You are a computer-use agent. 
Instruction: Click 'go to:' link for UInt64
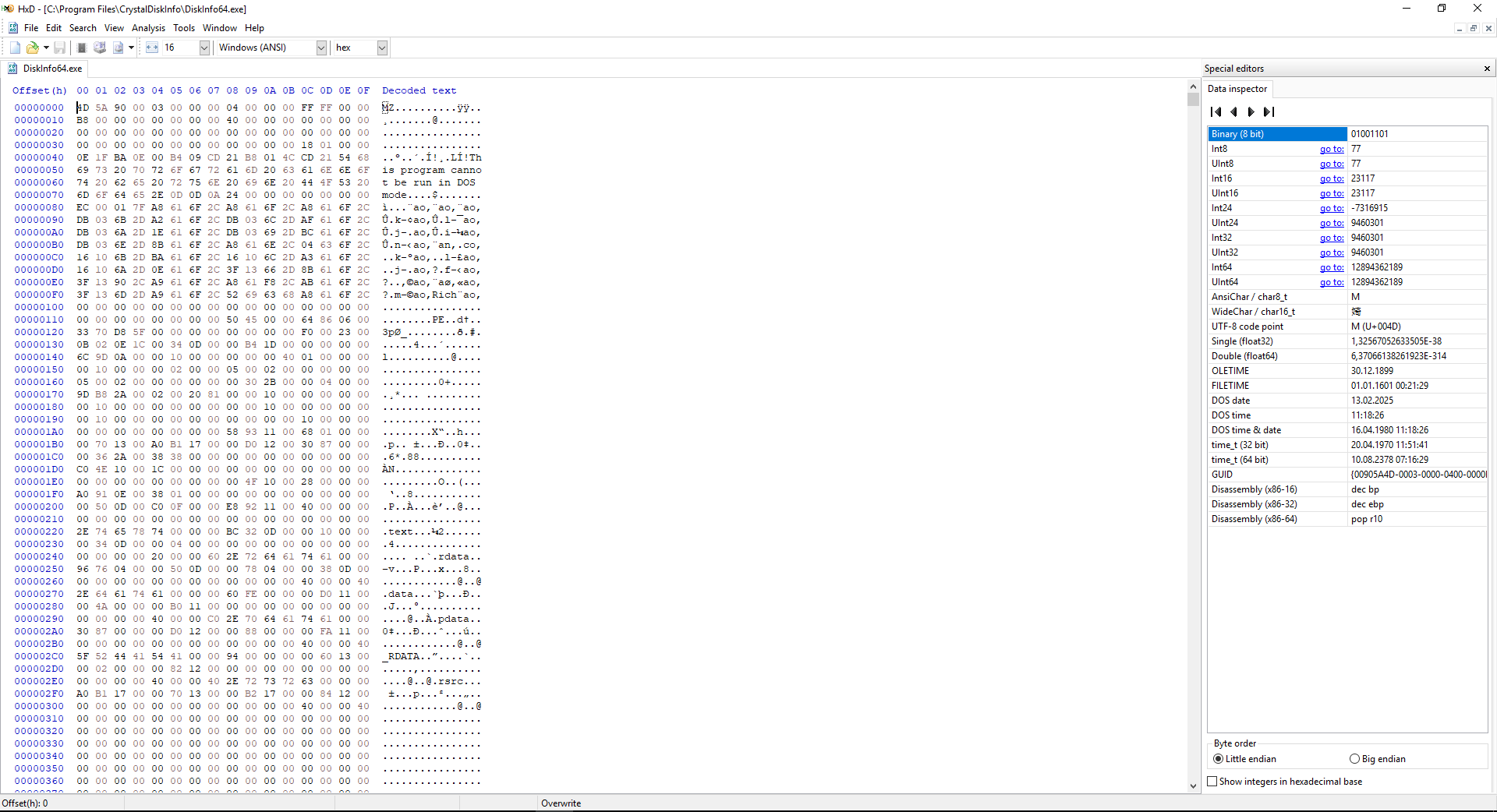(1332, 282)
